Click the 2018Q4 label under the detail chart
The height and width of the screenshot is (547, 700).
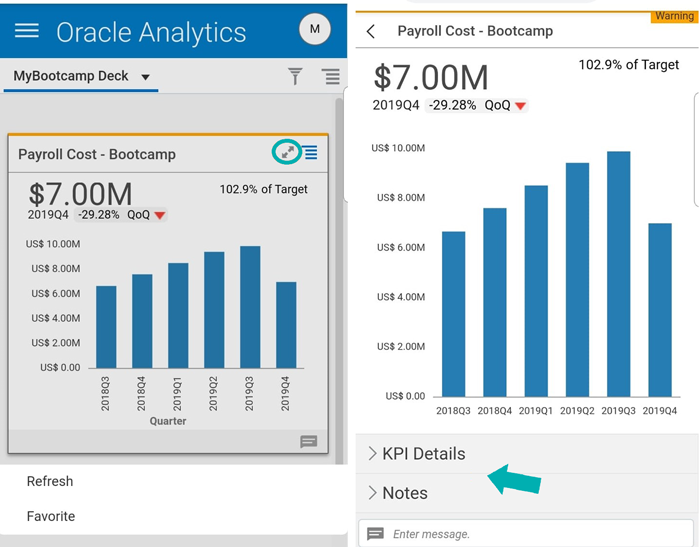point(495,410)
